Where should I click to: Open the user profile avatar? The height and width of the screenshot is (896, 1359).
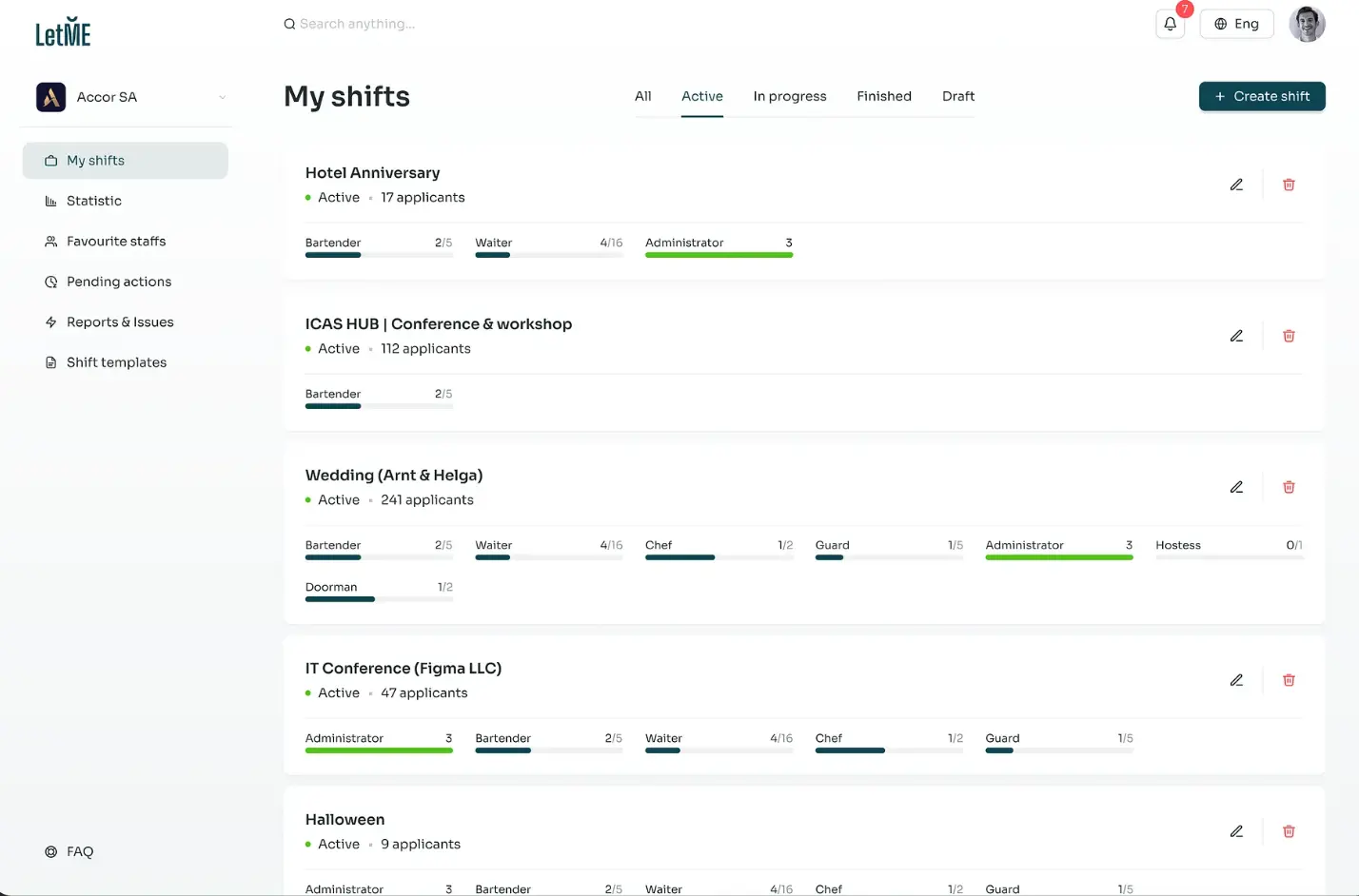[x=1307, y=24]
